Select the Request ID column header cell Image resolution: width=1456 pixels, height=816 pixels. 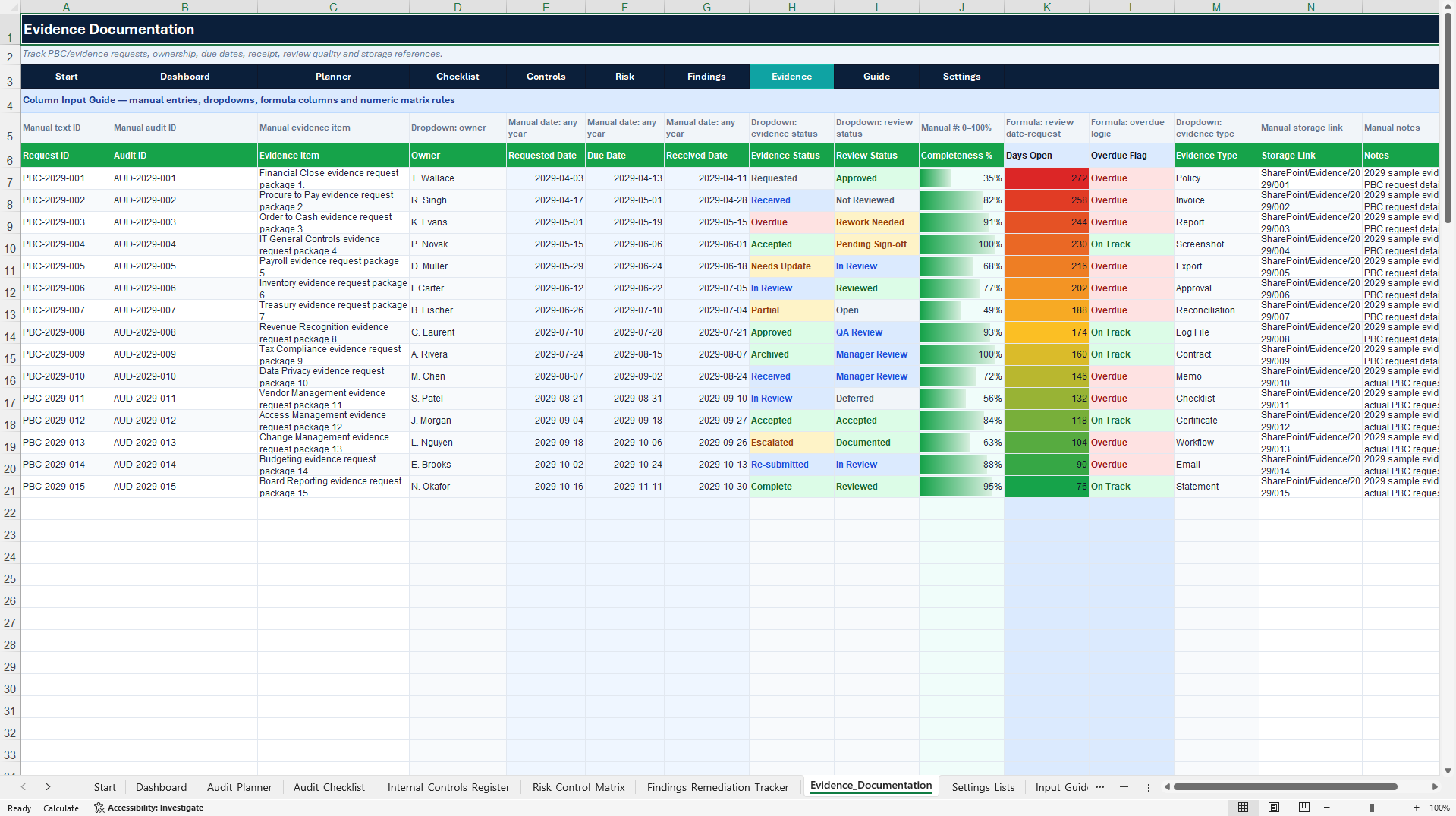click(x=66, y=156)
